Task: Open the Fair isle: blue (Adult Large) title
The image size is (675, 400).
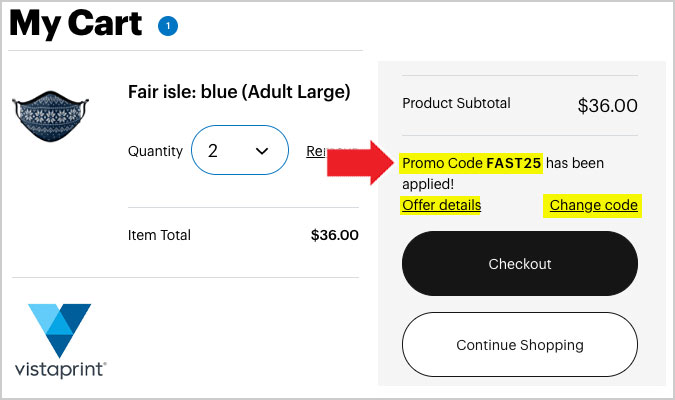Action: [x=239, y=92]
